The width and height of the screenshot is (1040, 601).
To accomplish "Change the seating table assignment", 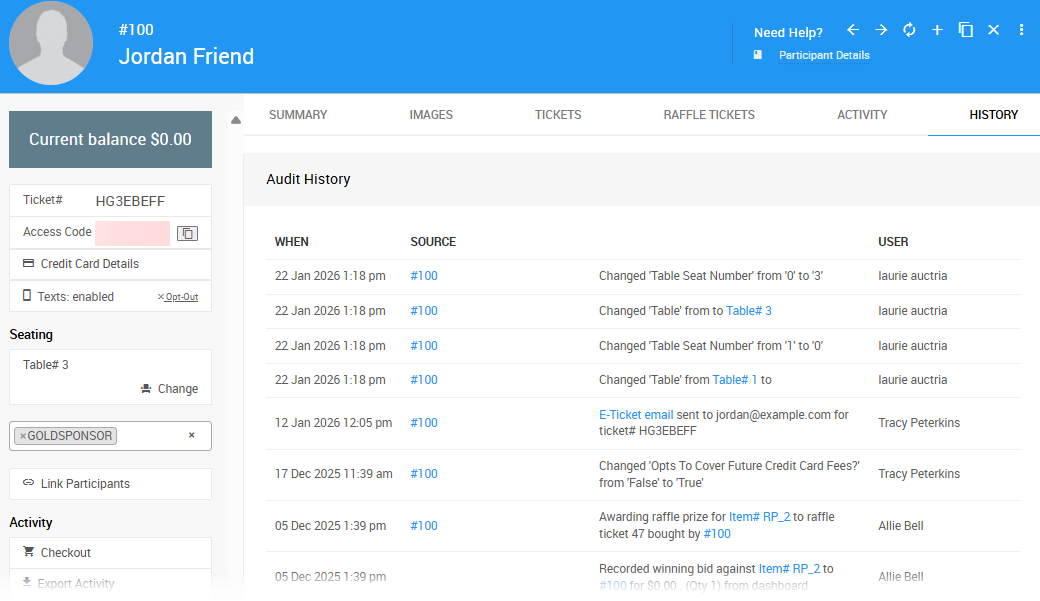I will pyautogui.click(x=169, y=389).
